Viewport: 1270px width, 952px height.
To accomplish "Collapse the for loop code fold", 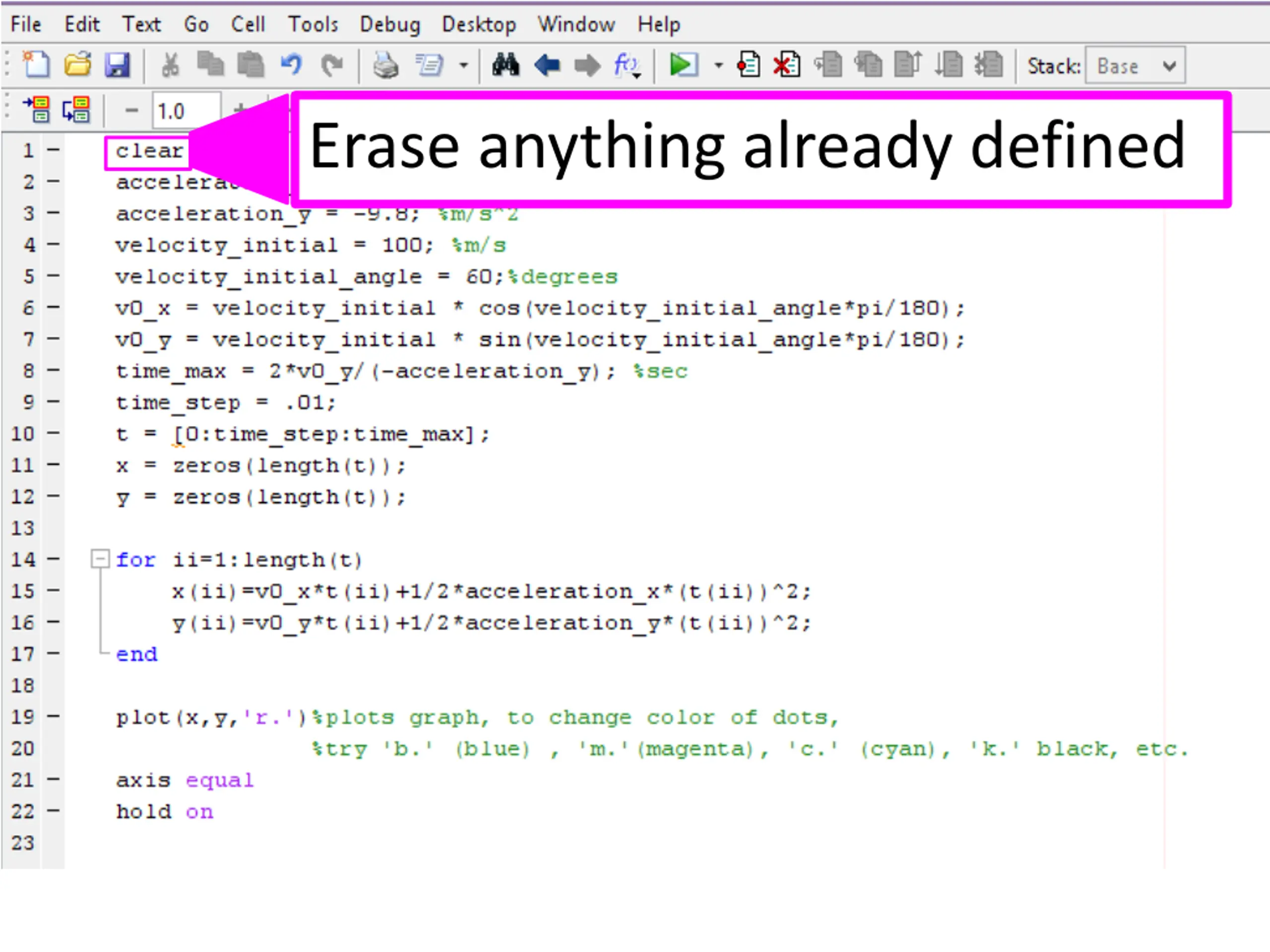I will 100,559.
